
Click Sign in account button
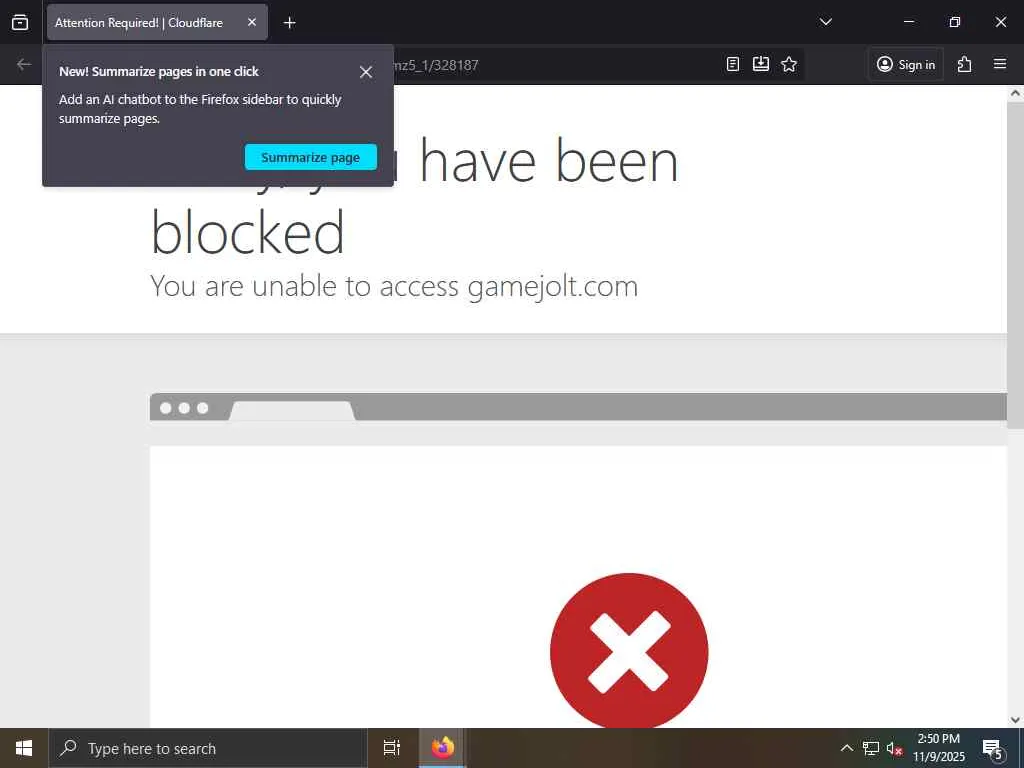point(906,64)
